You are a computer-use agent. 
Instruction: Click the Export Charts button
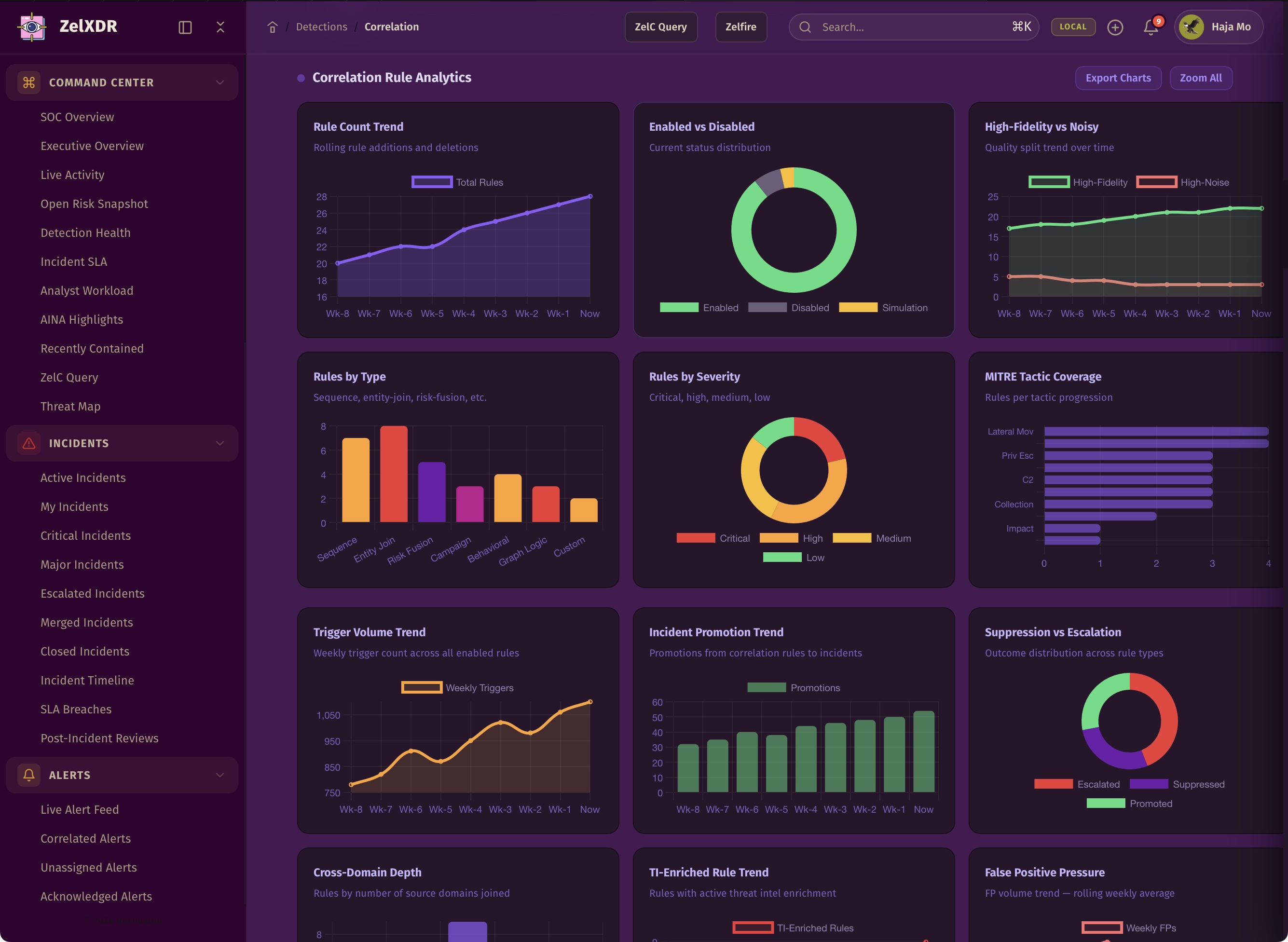[x=1118, y=78]
